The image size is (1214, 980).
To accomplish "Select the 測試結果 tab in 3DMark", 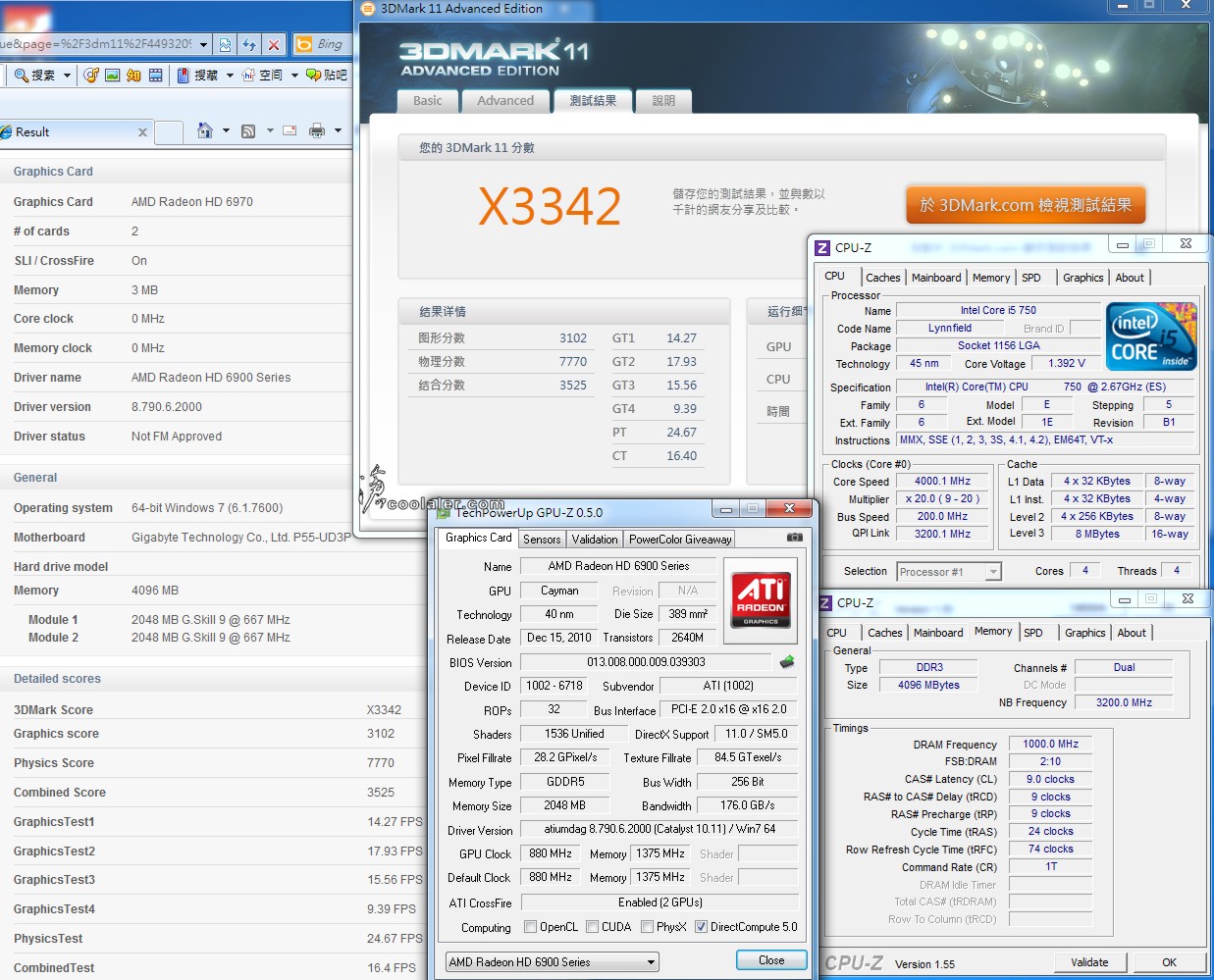I will (594, 100).
